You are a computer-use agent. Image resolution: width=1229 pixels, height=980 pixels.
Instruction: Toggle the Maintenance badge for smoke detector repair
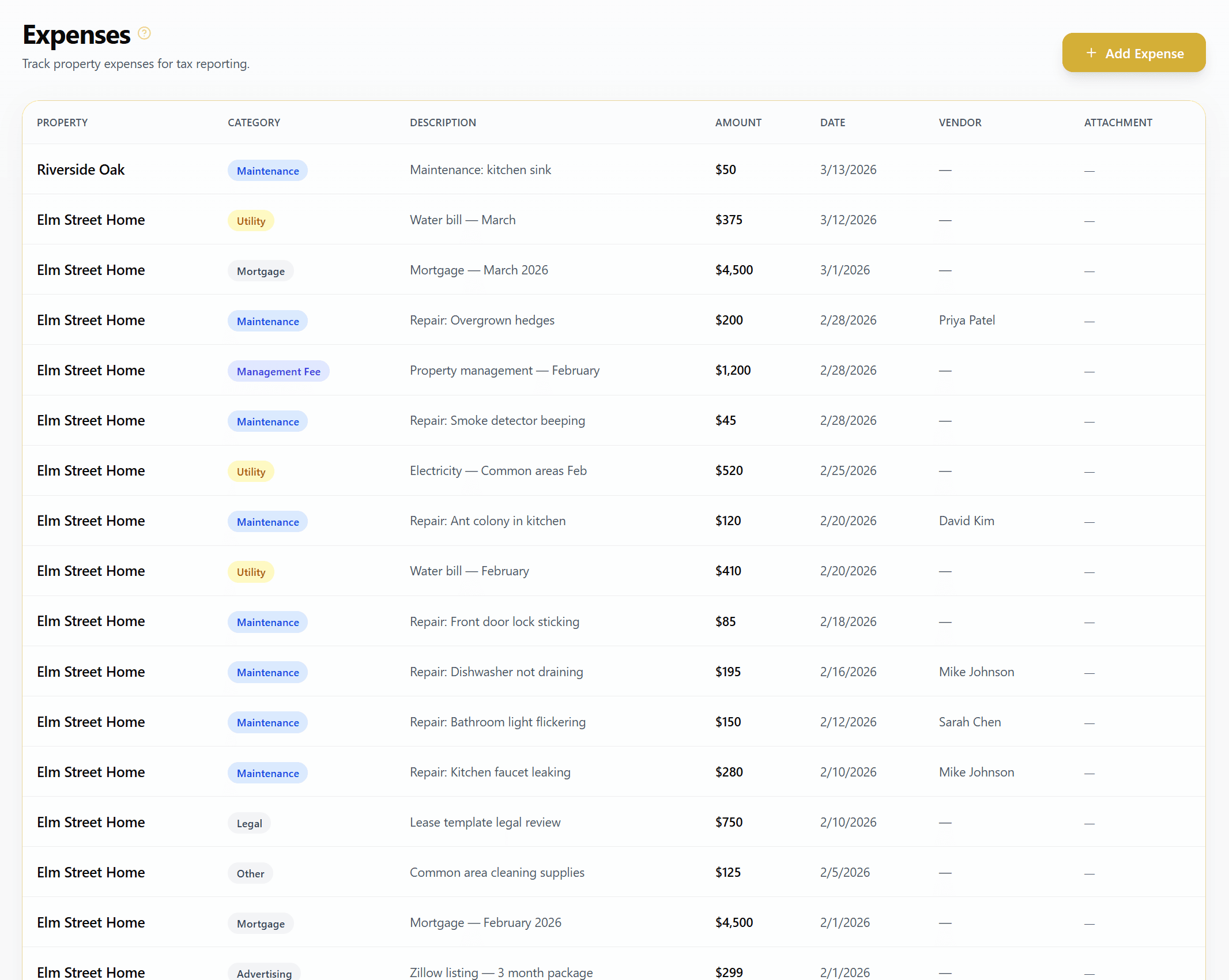tap(267, 421)
